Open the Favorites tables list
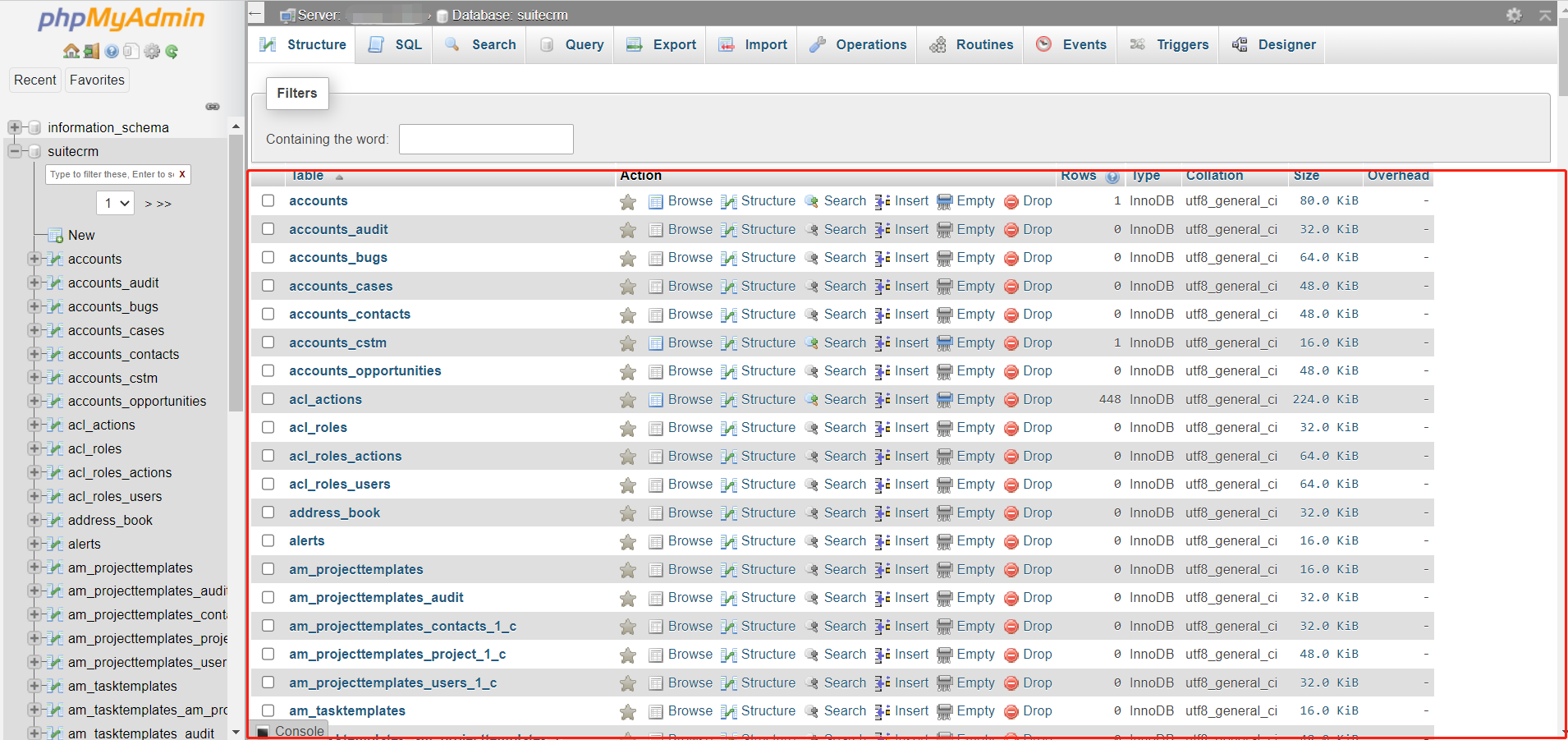 pyautogui.click(x=97, y=80)
